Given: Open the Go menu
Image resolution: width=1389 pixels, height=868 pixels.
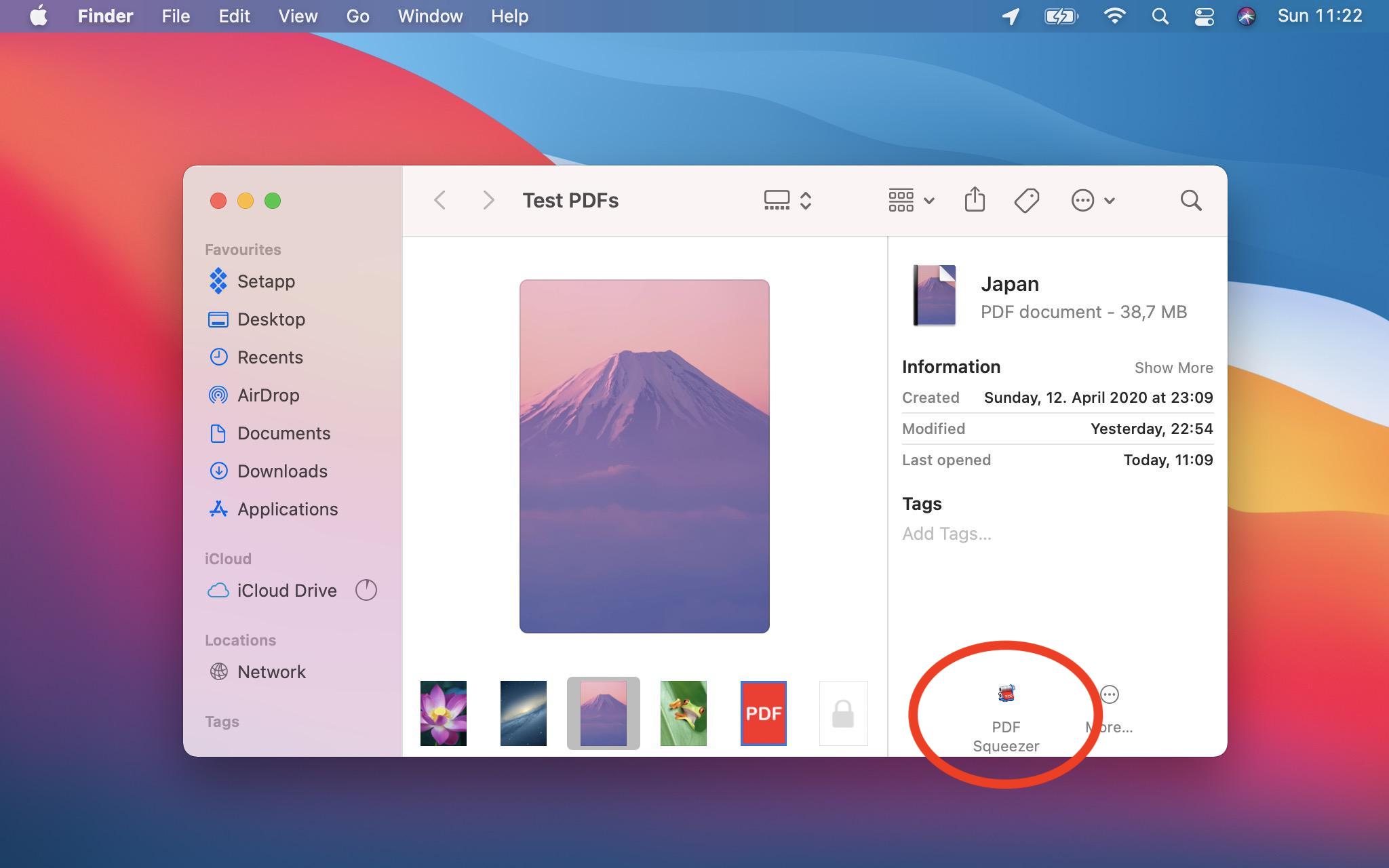Looking at the screenshot, I should pyautogui.click(x=357, y=16).
